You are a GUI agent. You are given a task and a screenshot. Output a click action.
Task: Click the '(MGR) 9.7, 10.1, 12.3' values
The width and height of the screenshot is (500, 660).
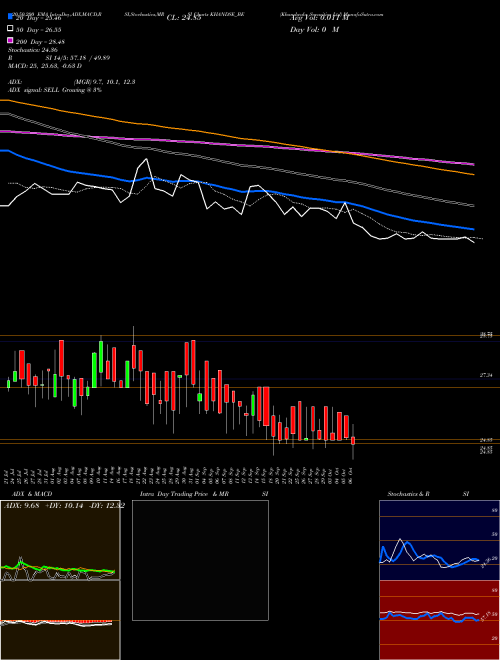click(x=104, y=82)
